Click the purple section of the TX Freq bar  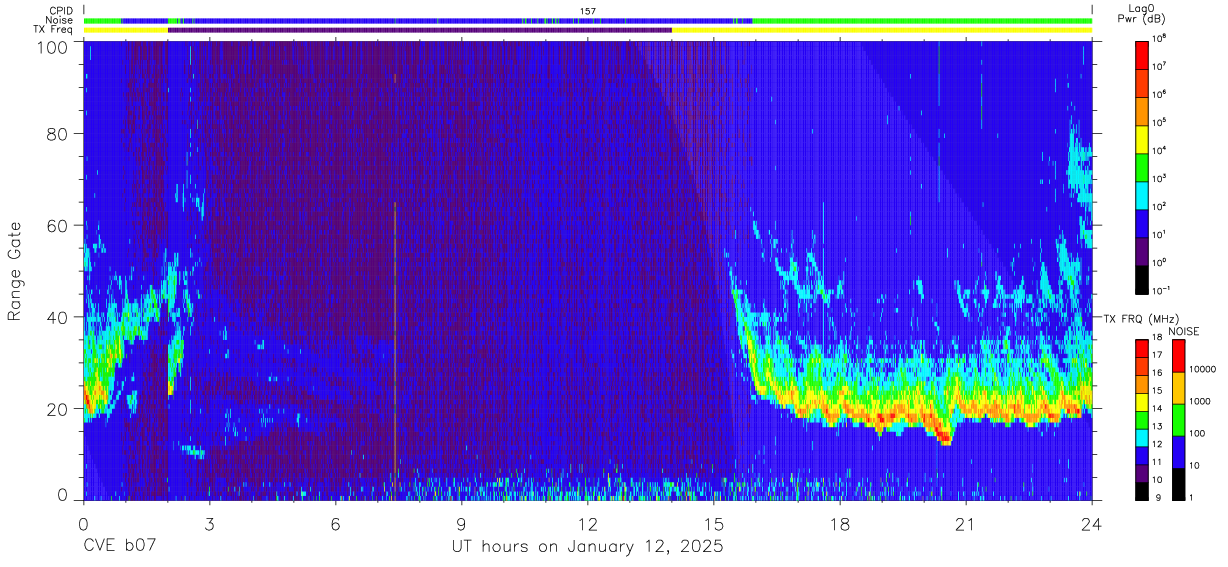coord(420,30)
